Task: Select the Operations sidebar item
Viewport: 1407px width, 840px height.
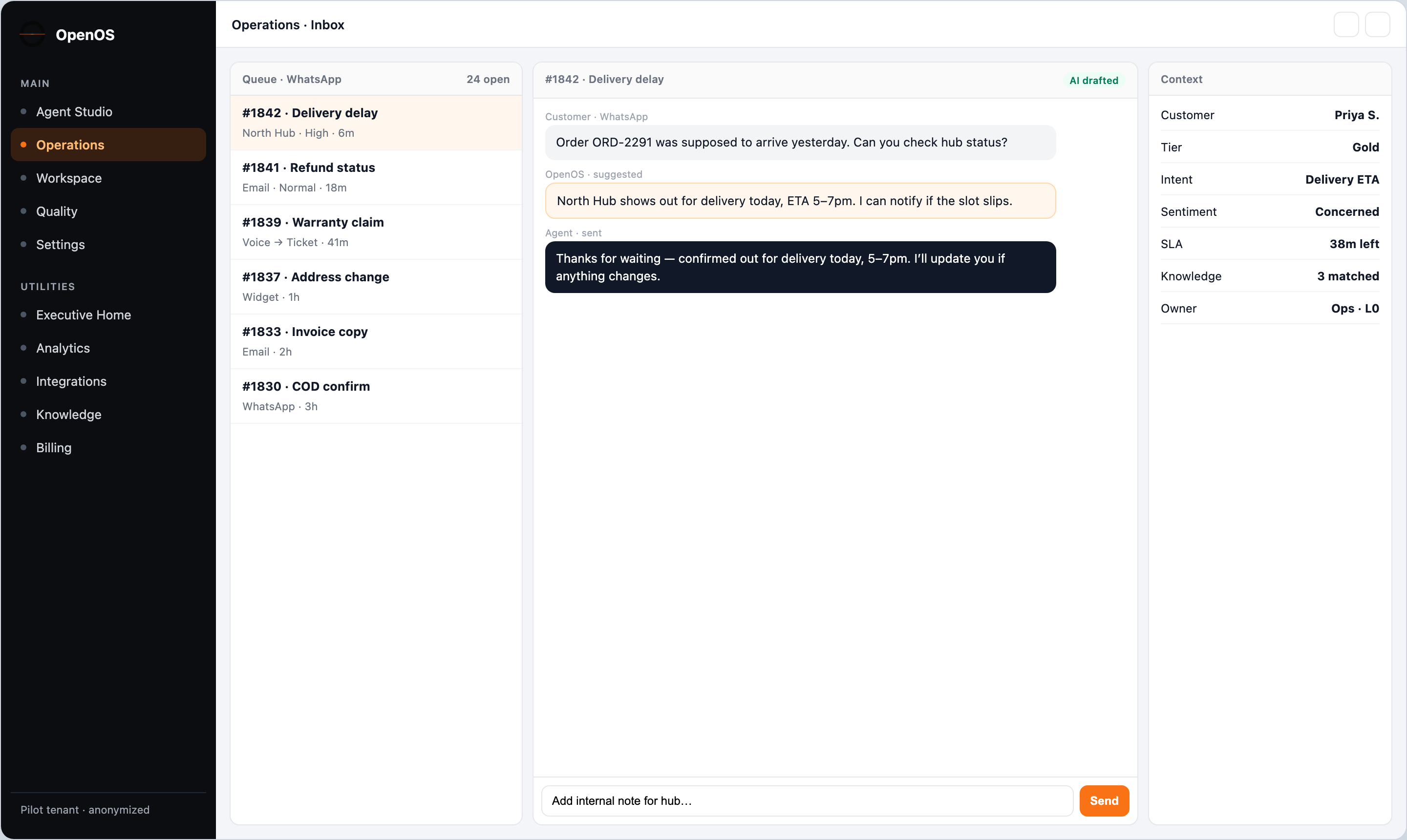Action: (108, 145)
